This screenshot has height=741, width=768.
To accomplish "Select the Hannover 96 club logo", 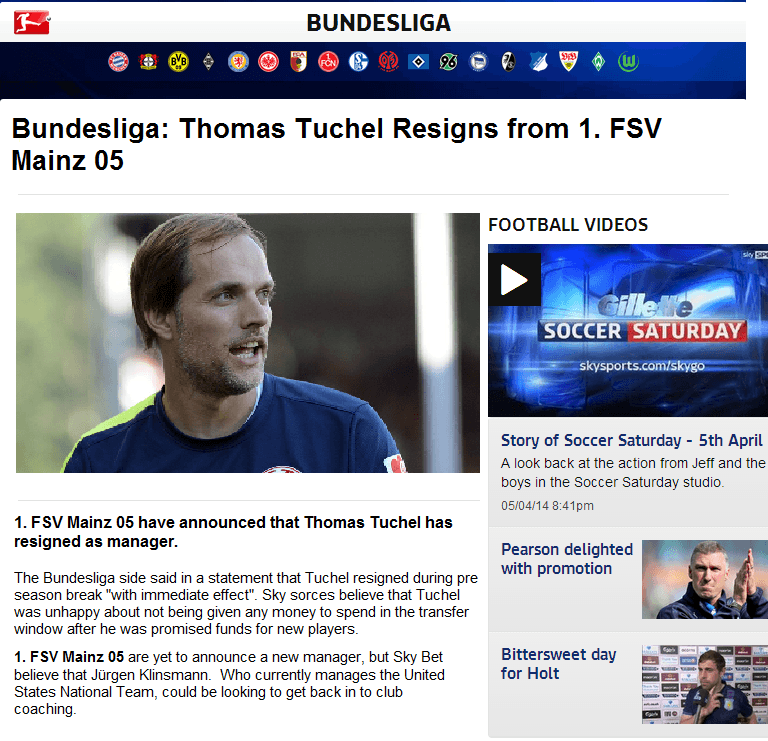I will [x=448, y=62].
